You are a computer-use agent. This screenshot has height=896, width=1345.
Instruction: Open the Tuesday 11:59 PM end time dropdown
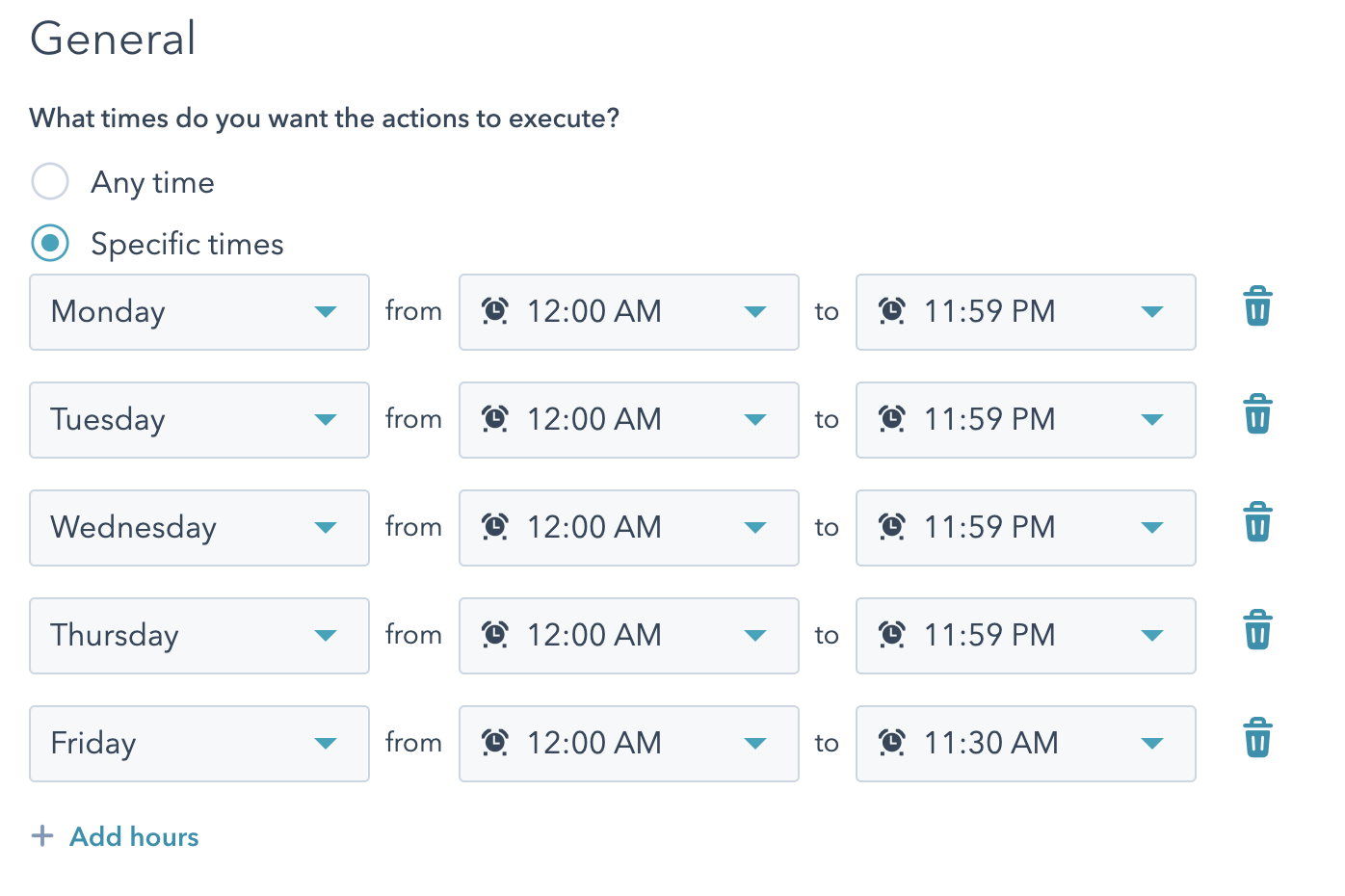click(1153, 419)
